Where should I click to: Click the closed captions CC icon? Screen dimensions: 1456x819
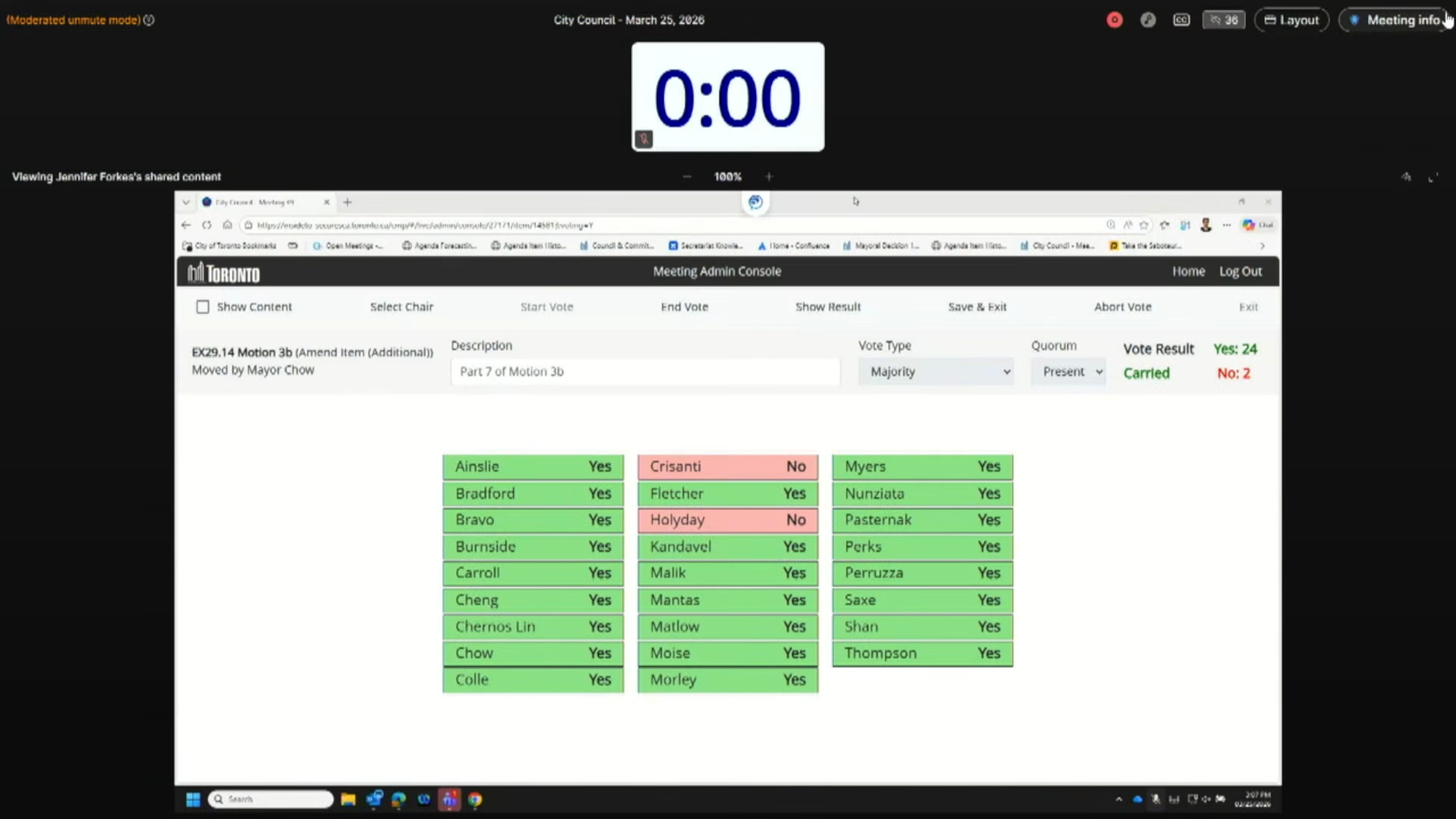1181,20
